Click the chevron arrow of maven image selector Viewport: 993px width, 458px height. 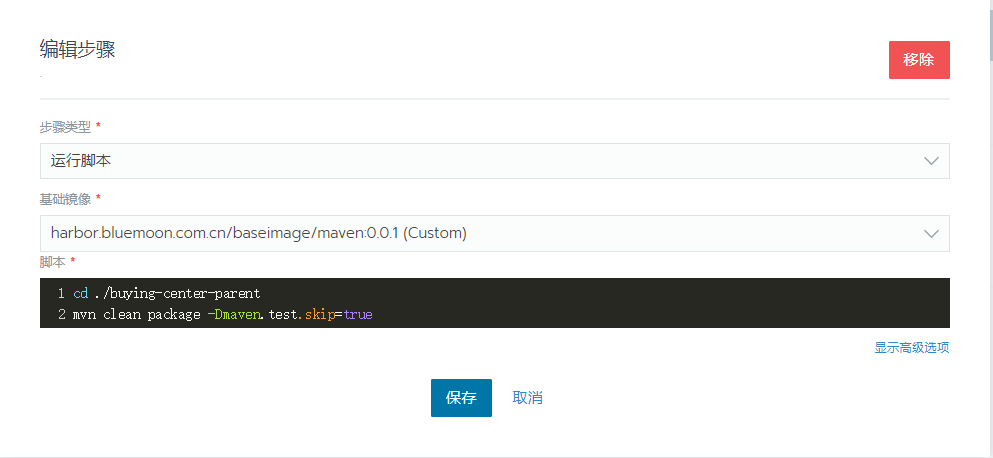[931, 233]
